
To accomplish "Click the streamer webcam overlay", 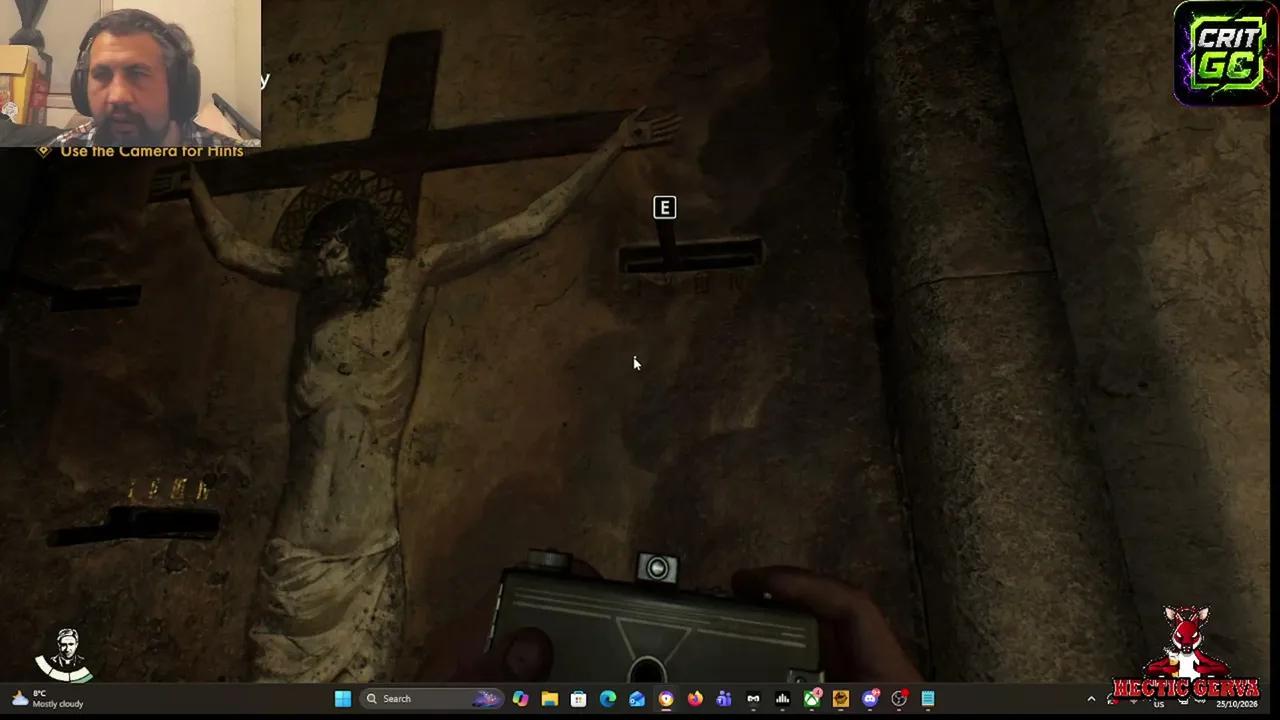I will click(x=130, y=73).
